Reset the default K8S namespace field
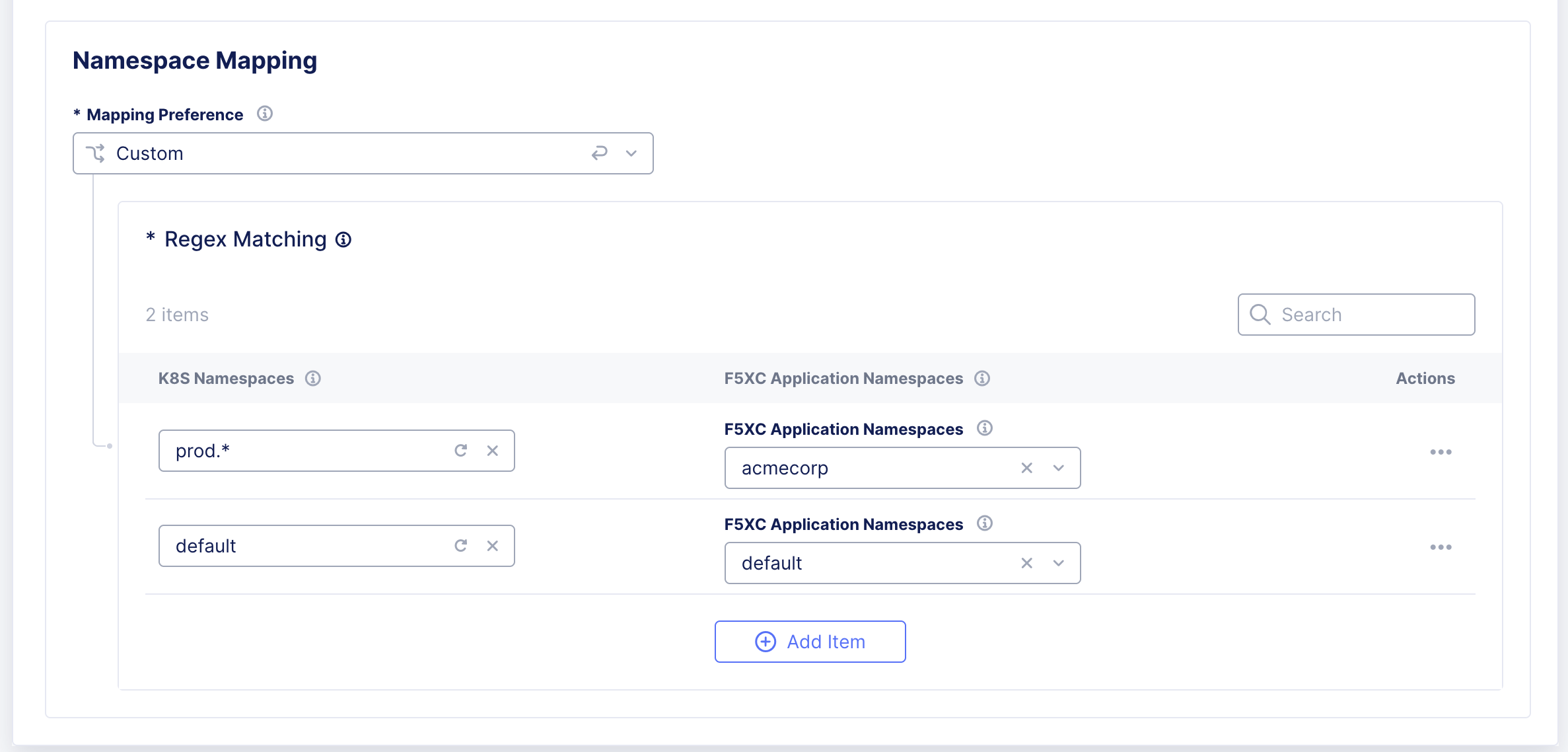1568x752 pixels. 460,545
